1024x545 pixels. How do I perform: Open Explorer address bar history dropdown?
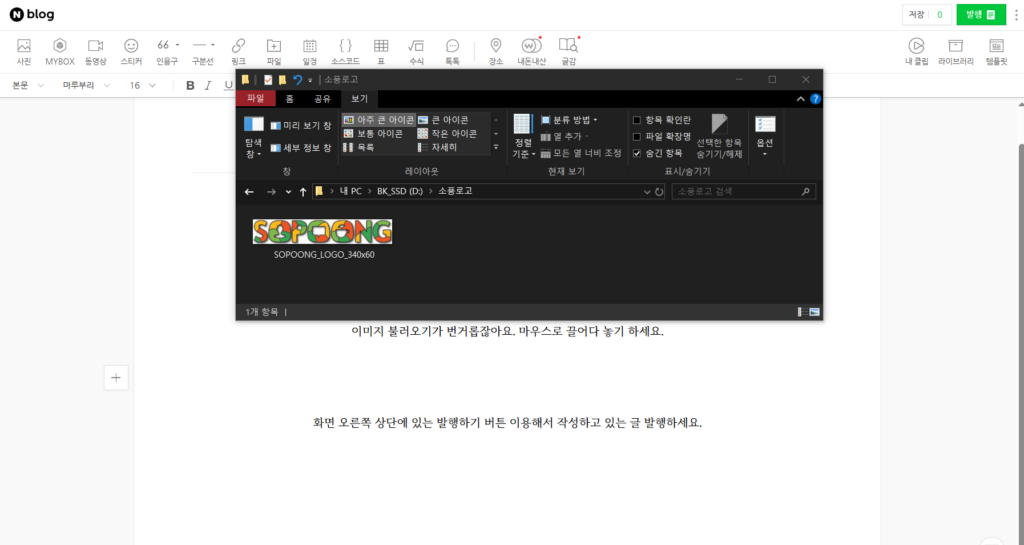pyautogui.click(x=647, y=192)
